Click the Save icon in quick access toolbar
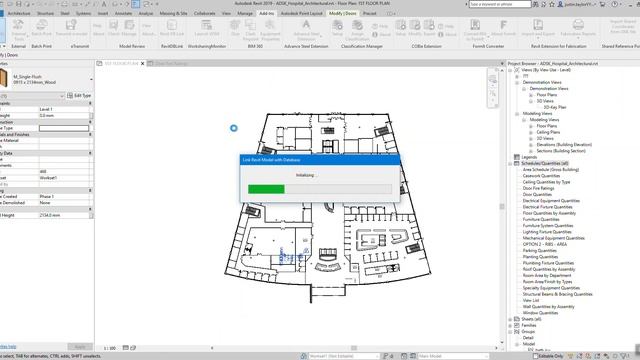 pyautogui.click(x=18, y=4)
